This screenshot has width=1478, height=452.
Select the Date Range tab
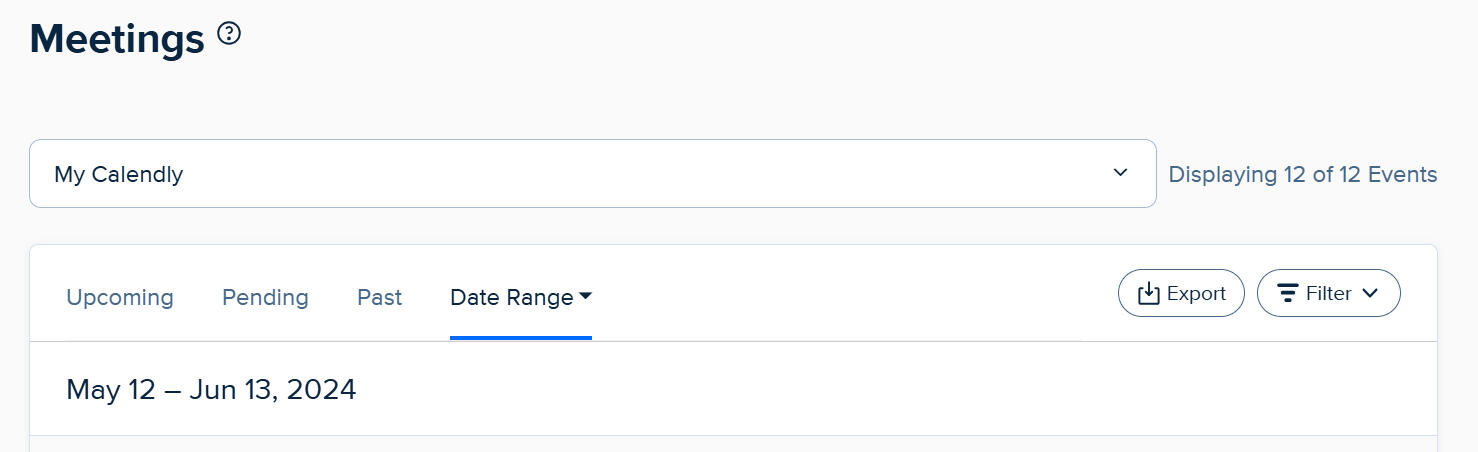(511, 297)
